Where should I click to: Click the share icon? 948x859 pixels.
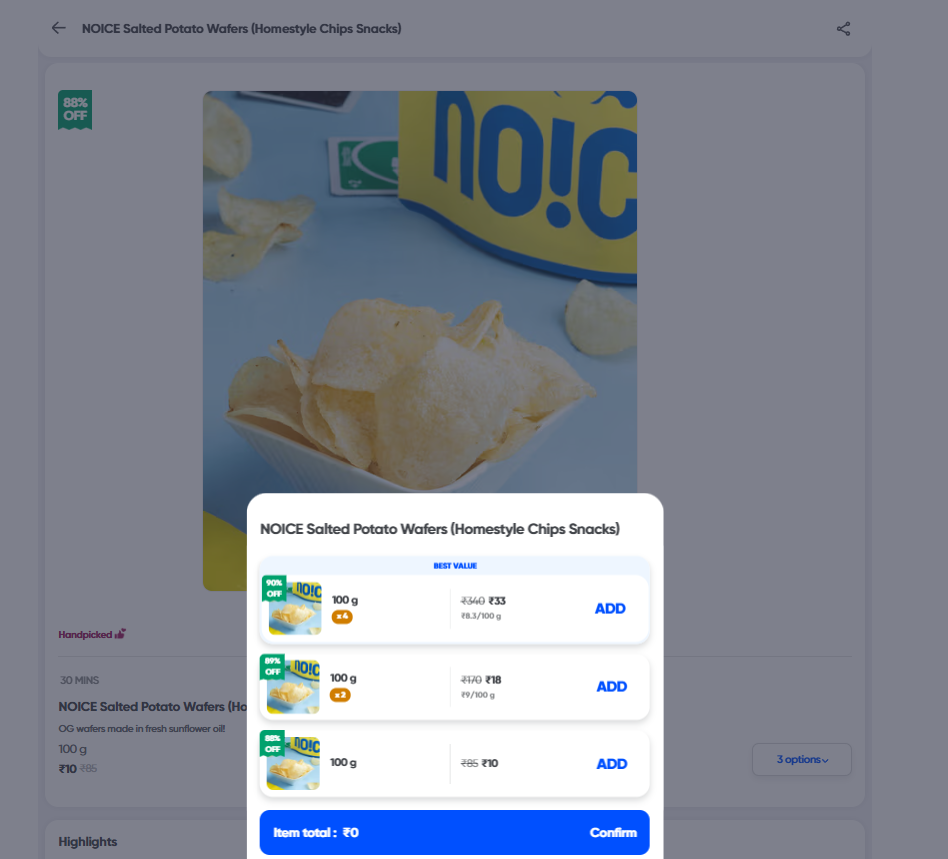[x=843, y=28]
